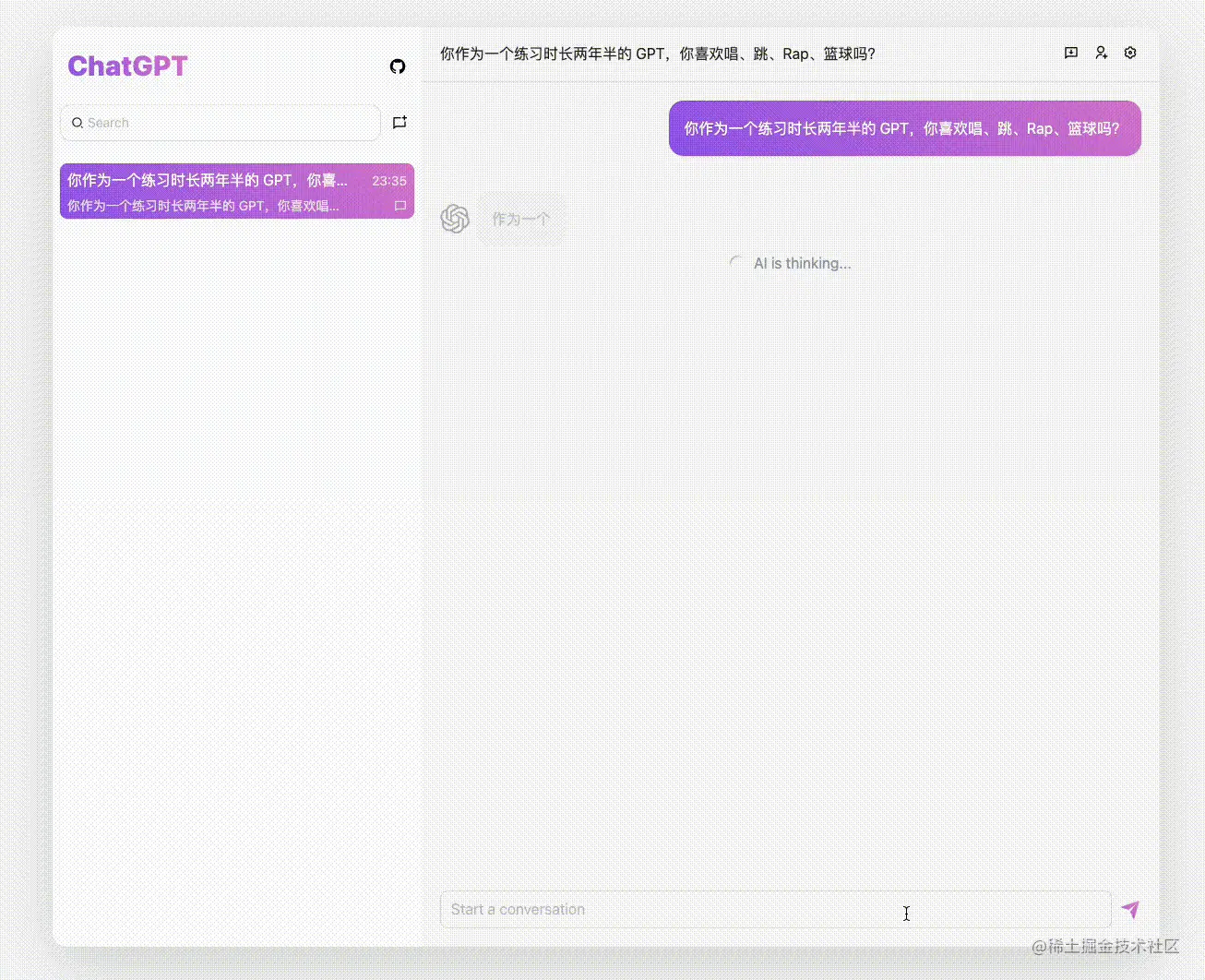Image resolution: width=1205 pixels, height=980 pixels.
Task: Send the message with the paper plane icon
Action: click(1130, 910)
